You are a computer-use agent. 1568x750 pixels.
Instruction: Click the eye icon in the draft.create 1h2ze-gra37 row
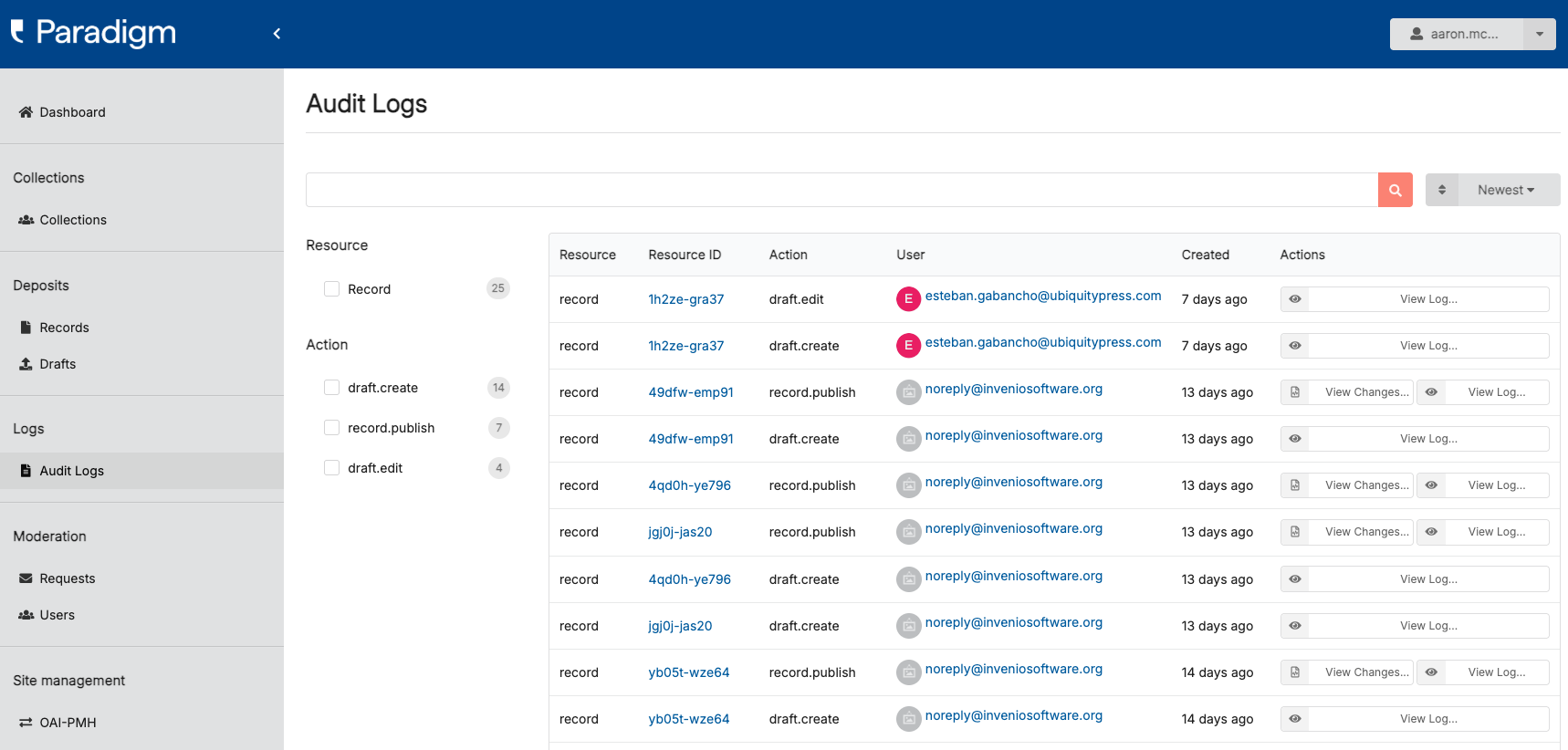pos(1294,346)
